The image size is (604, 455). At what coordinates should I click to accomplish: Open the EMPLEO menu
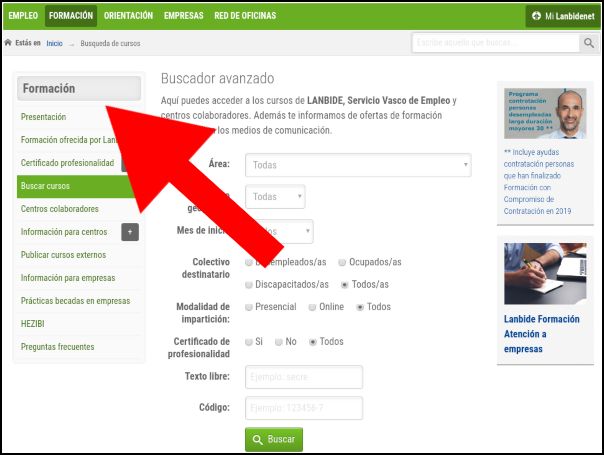[23, 16]
